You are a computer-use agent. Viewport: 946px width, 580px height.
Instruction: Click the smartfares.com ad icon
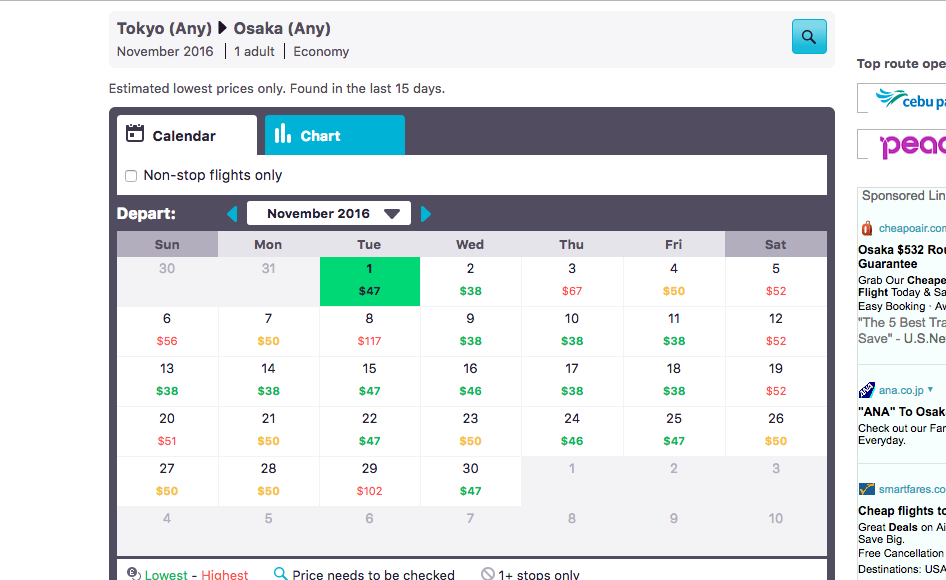(x=866, y=489)
